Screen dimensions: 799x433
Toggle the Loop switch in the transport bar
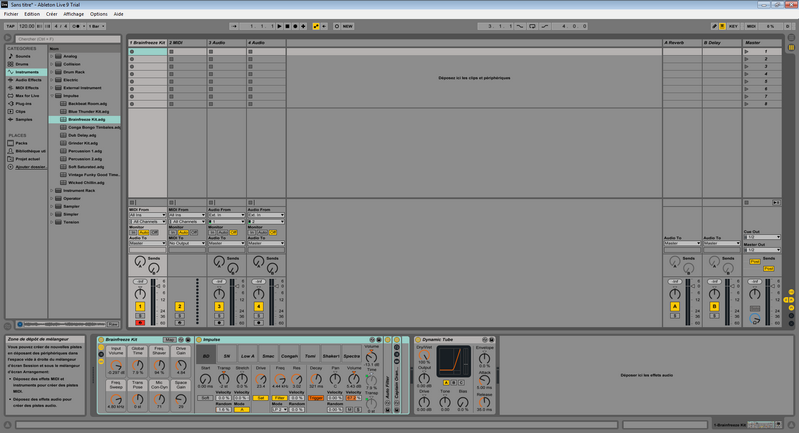pos(532,26)
